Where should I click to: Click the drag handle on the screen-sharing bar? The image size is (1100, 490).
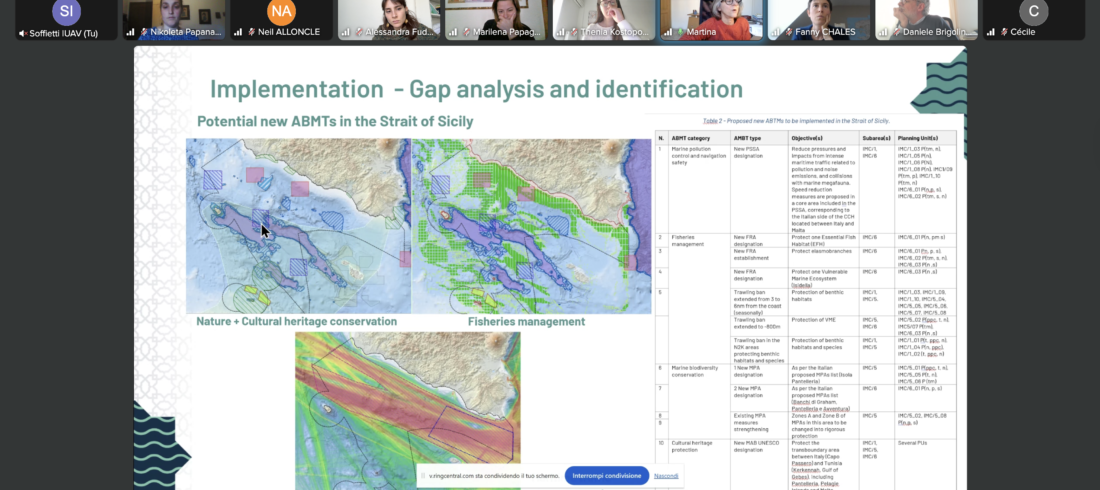point(423,476)
